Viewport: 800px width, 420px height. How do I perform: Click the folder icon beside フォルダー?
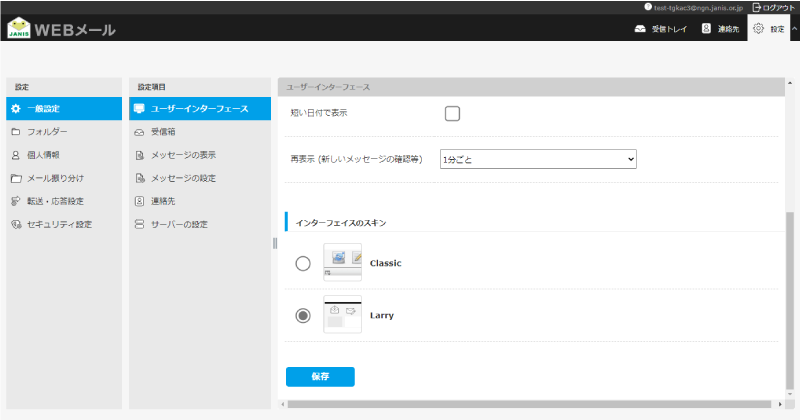coord(15,132)
